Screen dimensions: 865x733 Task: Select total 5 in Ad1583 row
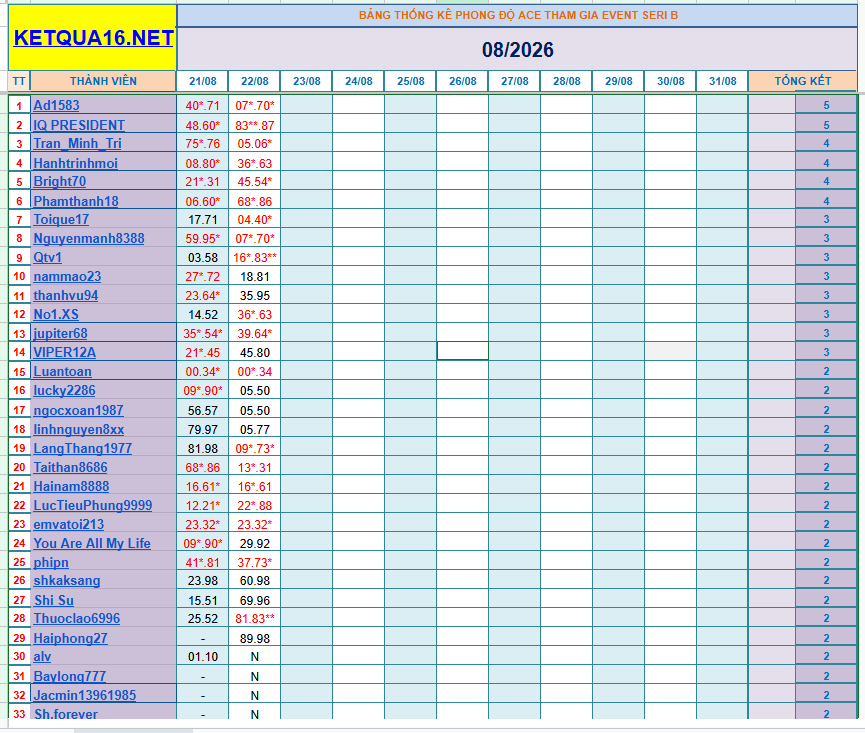click(x=826, y=105)
